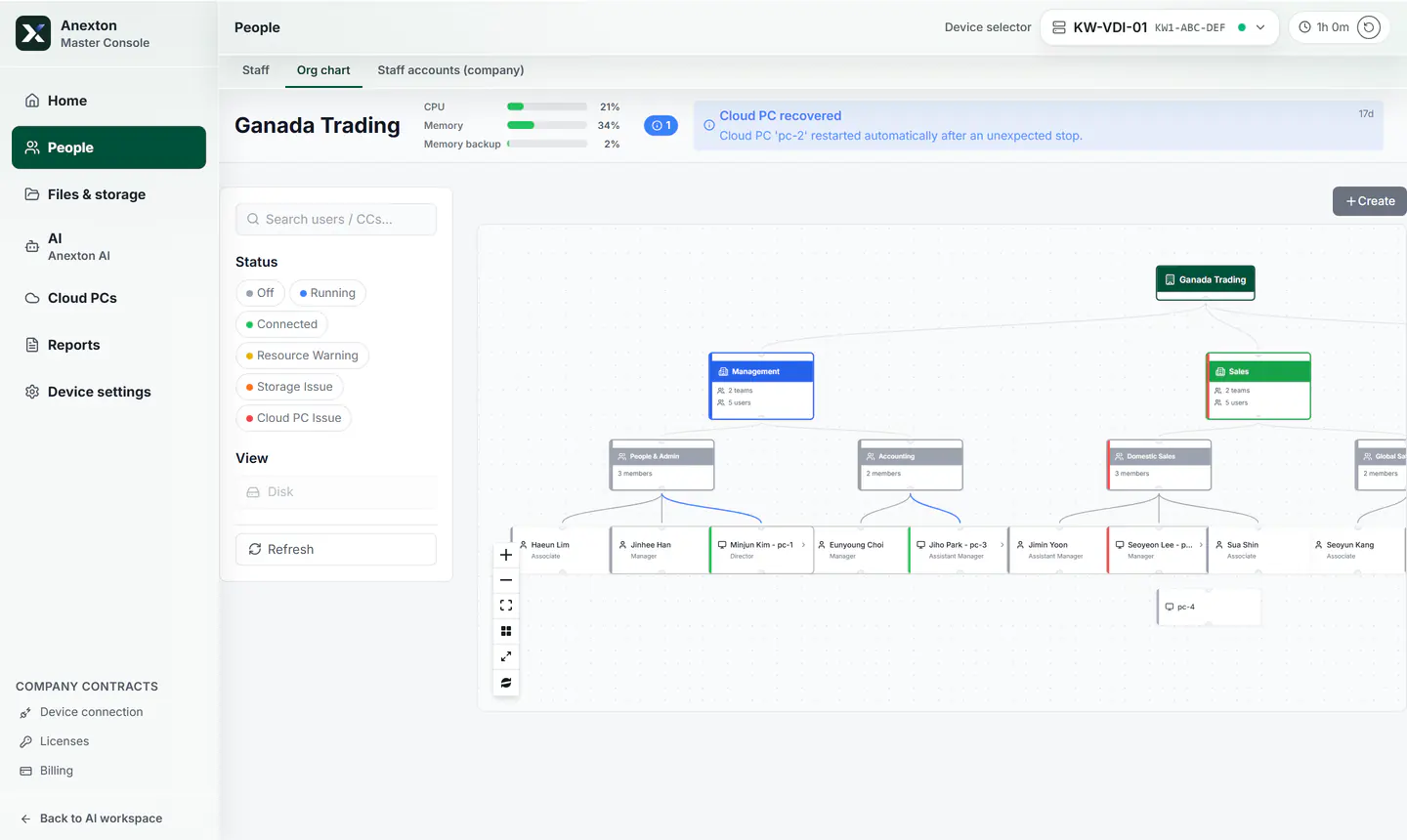Select the Sales department node
Image resolution: width=1407 pixels, height=840 pixels.
click(x=1258, y=386)
